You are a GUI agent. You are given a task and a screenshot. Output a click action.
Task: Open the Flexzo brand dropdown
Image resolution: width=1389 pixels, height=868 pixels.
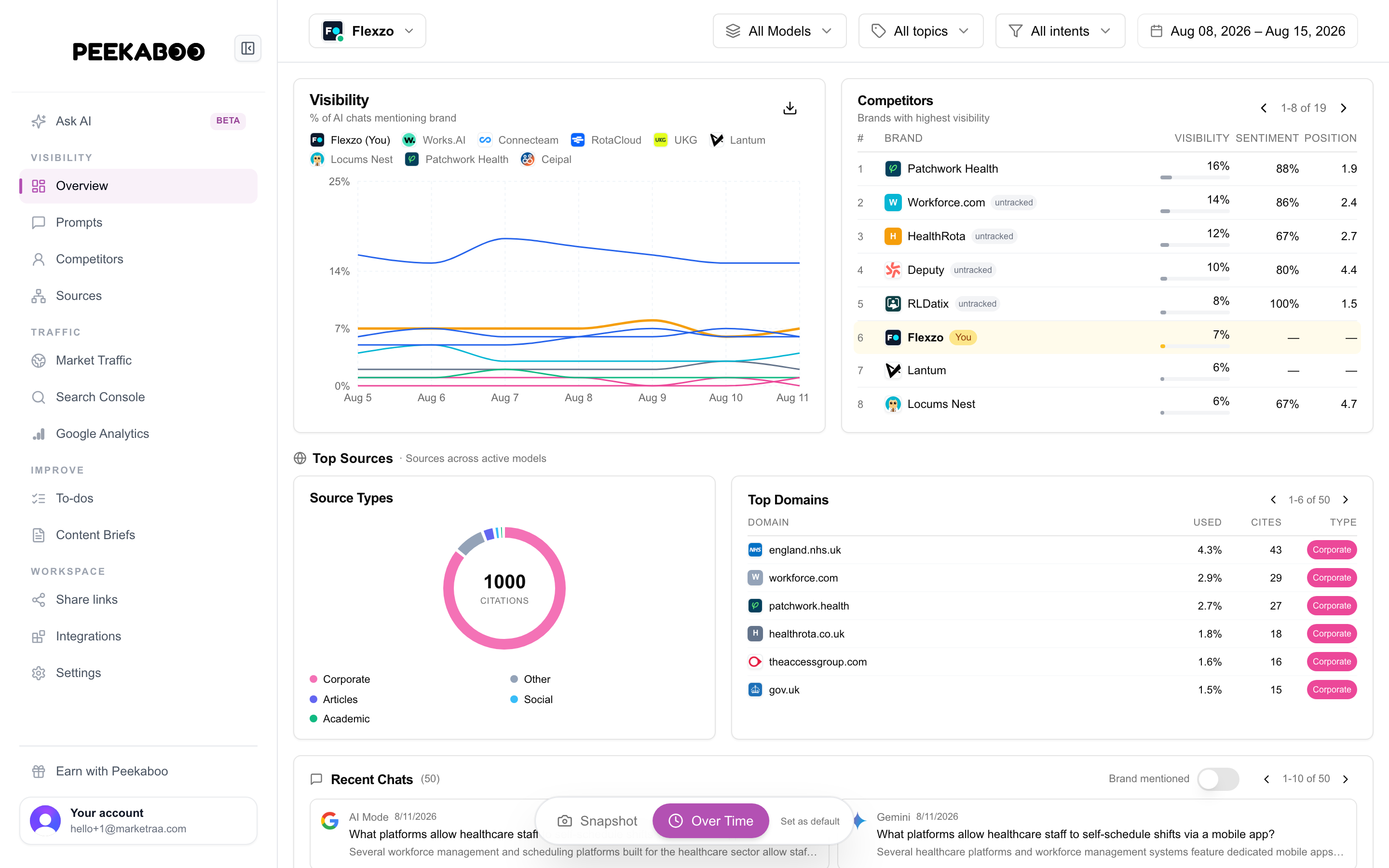pyautogui.click(x=368, y=31)
